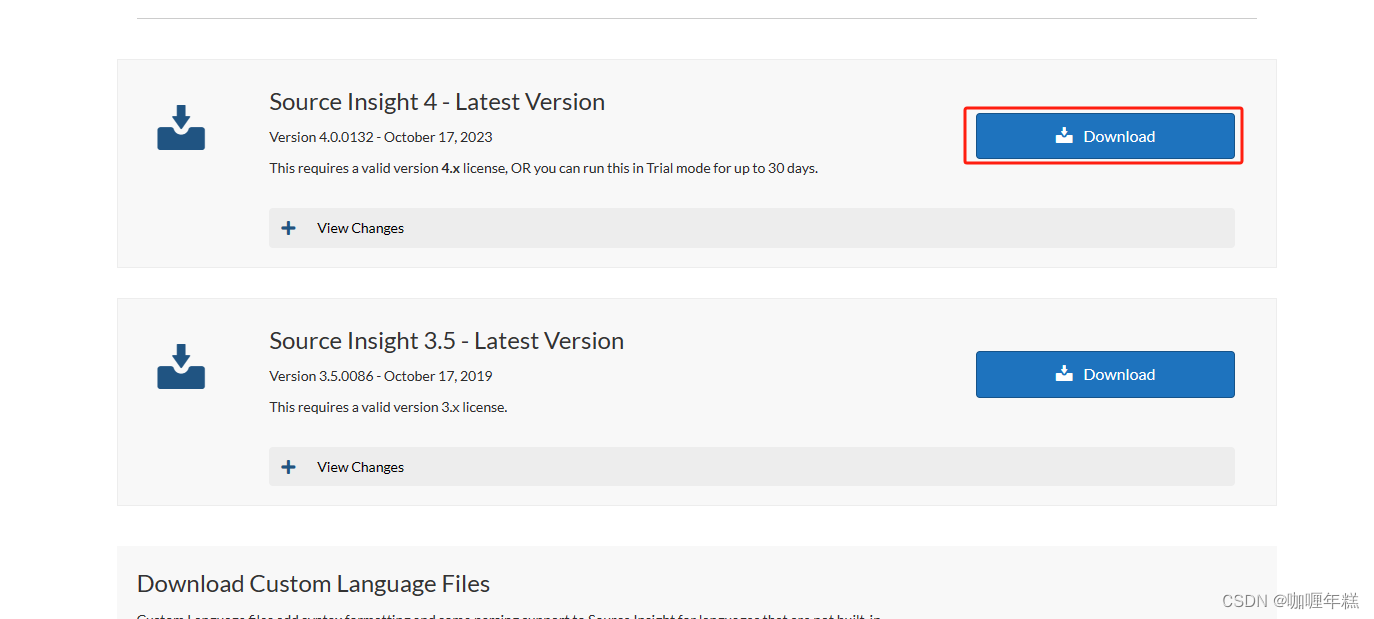Click 'This requires a valid version 3.x license'
This screenshot has height=619, width=1374.
point(388,407)
